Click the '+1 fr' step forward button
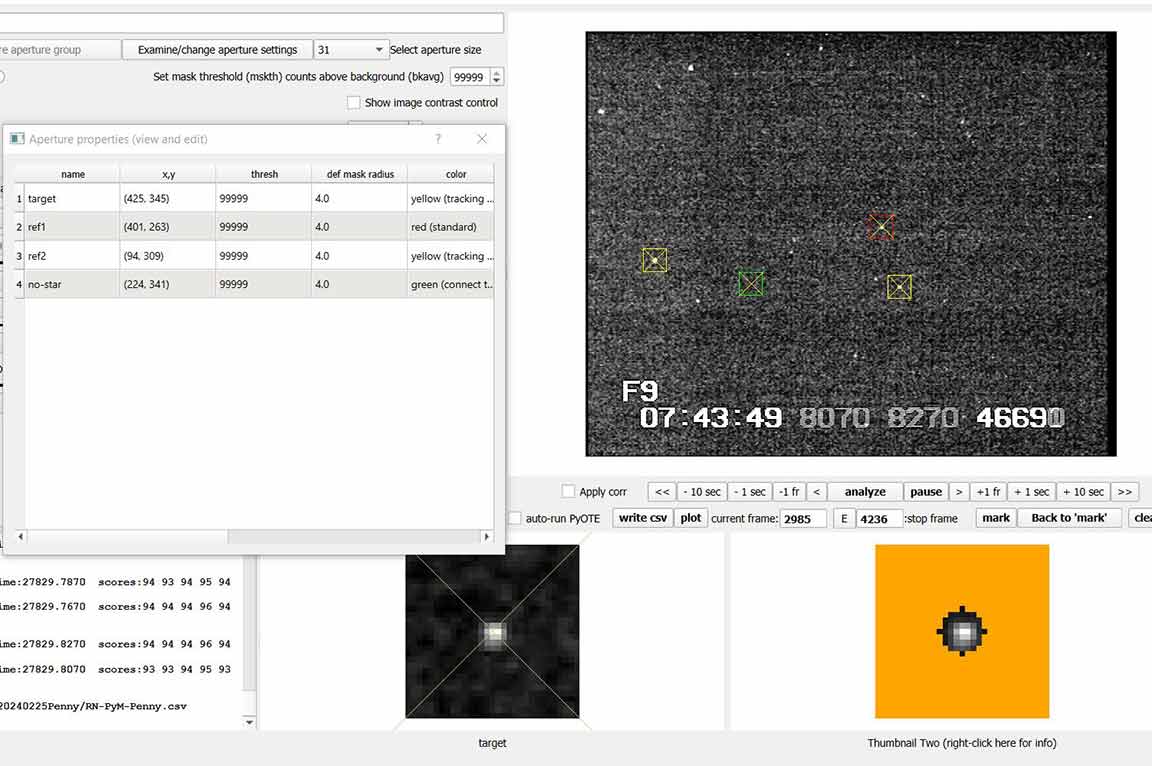The height and width of the screenshot is (766, 1152). (x=988, y=491)
